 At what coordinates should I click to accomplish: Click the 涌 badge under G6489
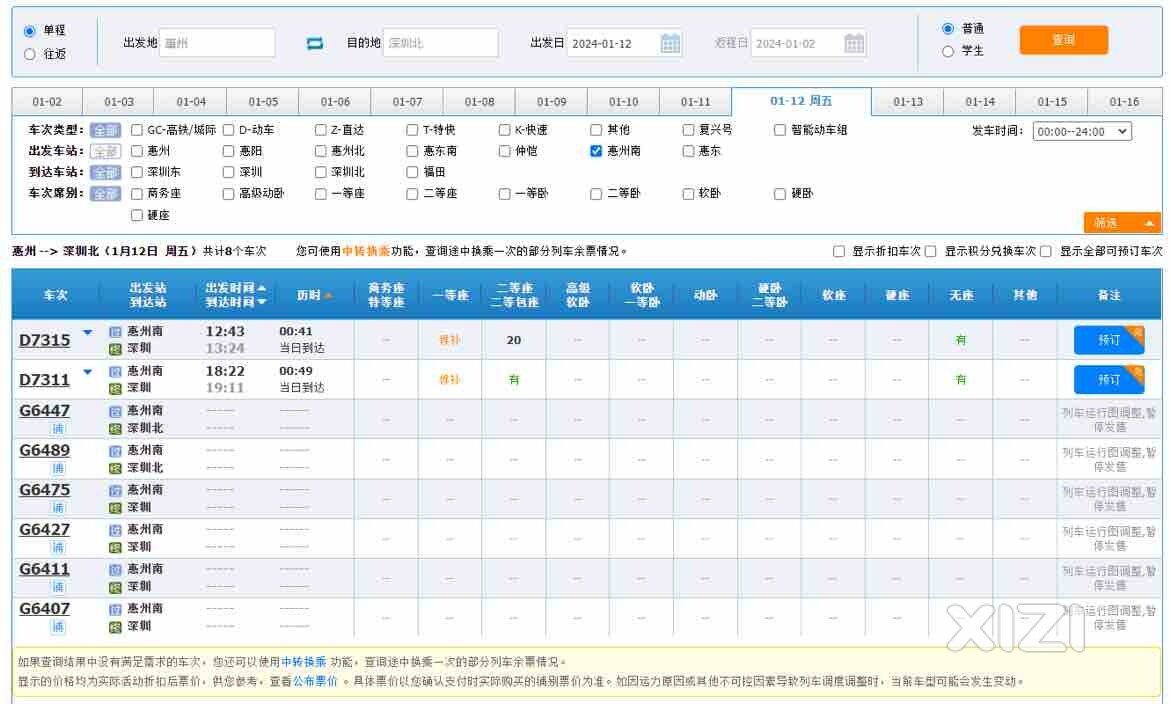(x=58, y=468)
